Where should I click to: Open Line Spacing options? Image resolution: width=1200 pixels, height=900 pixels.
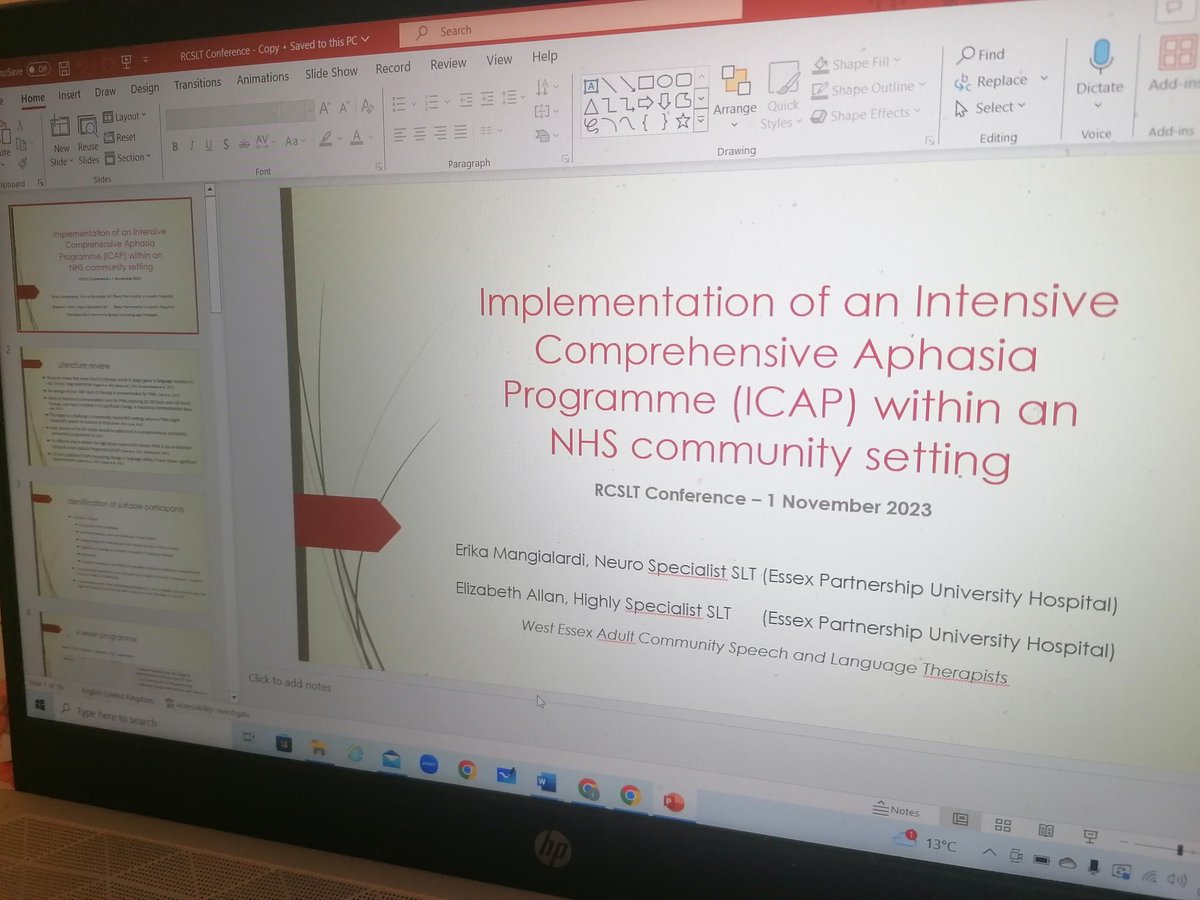(513, 96)
